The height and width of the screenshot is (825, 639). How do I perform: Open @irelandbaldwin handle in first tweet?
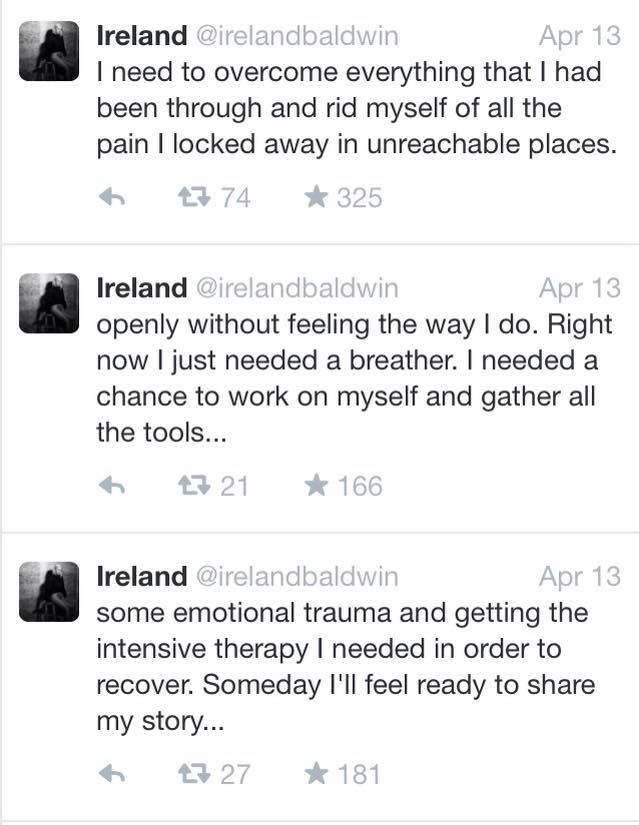(297, 36)
